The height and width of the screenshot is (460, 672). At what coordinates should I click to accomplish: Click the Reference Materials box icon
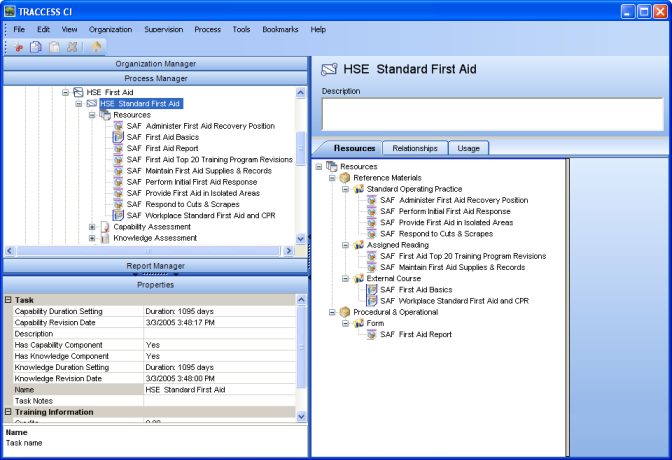345,178
